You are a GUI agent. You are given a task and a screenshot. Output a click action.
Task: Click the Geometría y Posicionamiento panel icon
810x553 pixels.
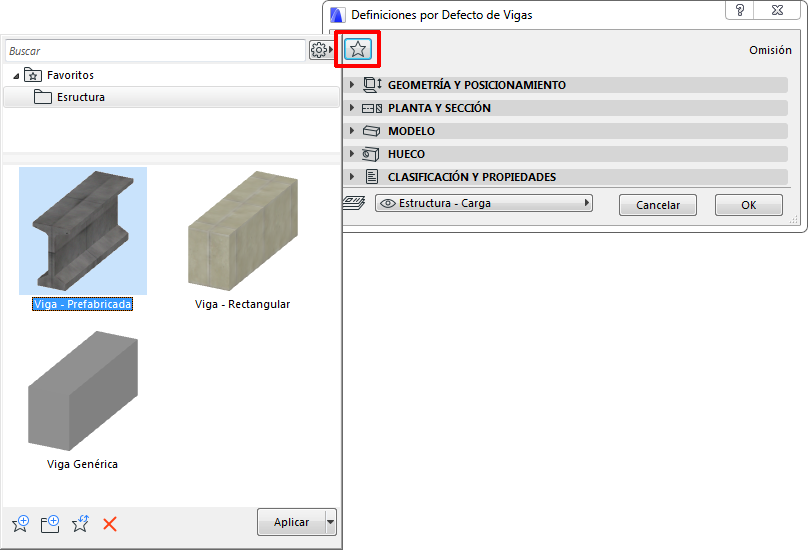pyautogui.click(x=372, y=85)
